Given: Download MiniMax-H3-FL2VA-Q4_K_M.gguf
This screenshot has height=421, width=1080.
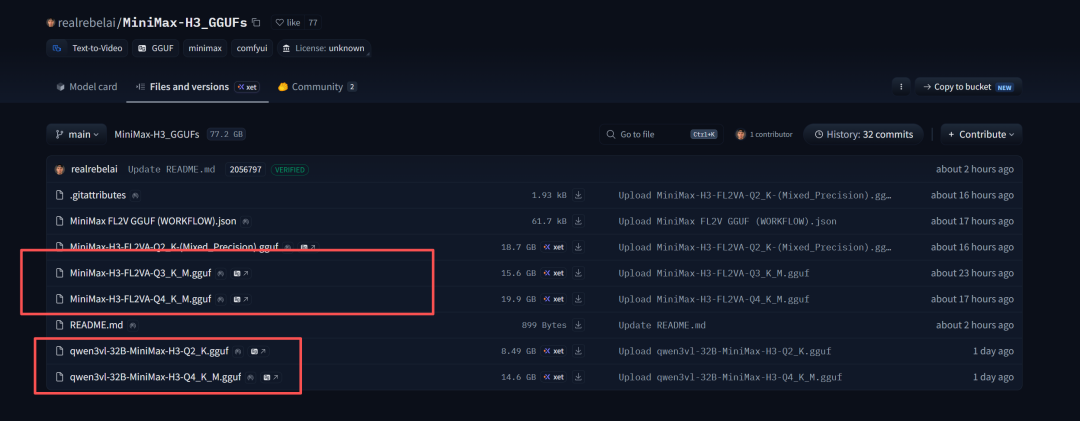Looking at the screenshot, I should click(x=579, y=299).
